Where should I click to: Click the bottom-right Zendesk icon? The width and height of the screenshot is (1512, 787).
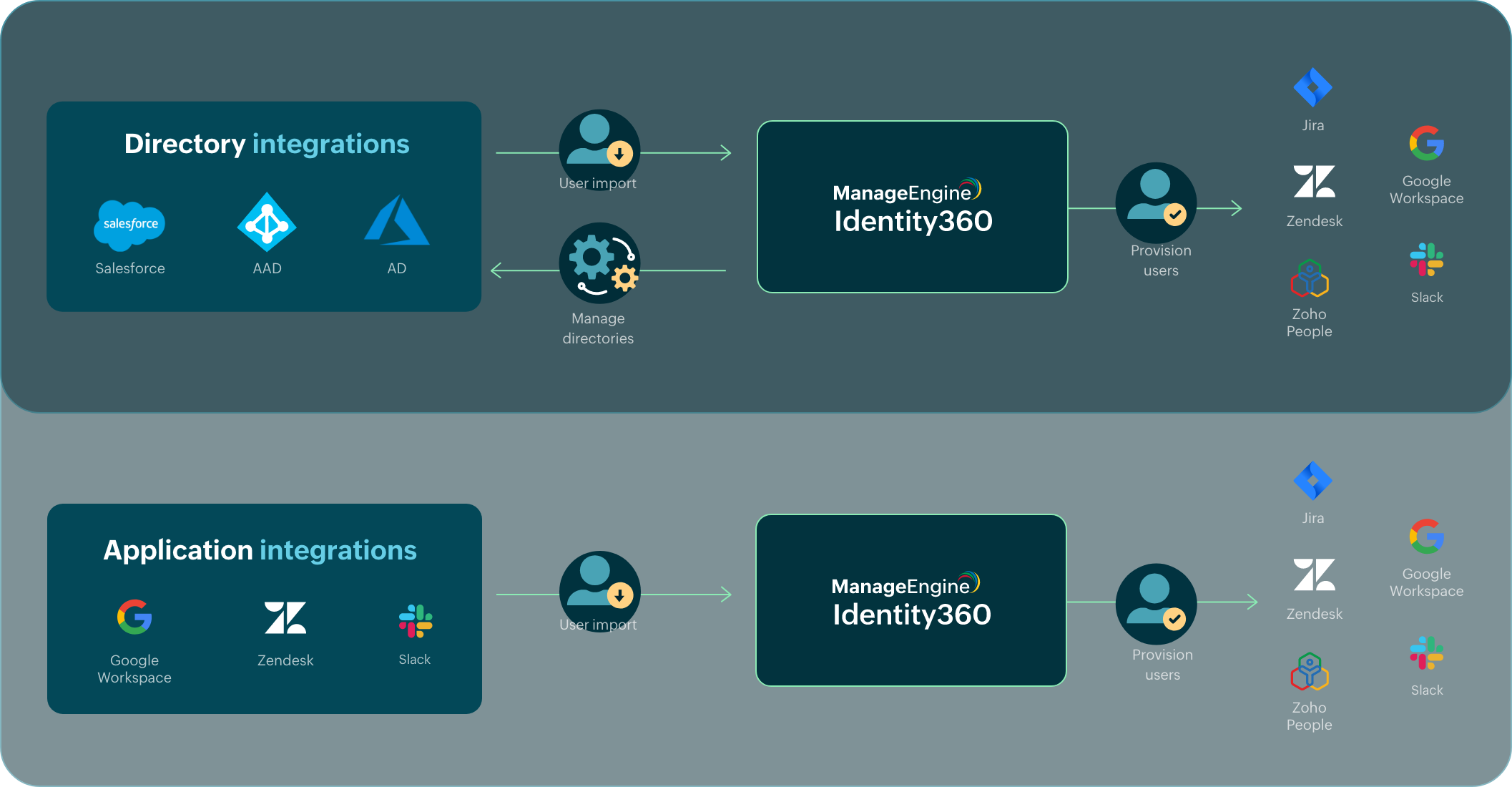(1314, 575)
